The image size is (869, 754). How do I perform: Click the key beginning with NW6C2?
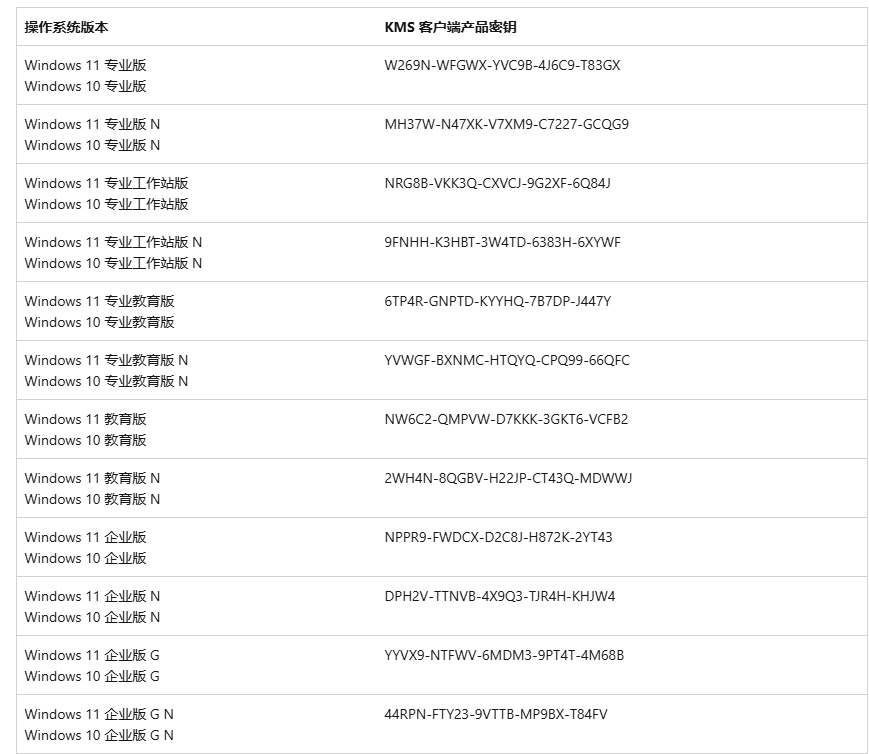(506, 419)
